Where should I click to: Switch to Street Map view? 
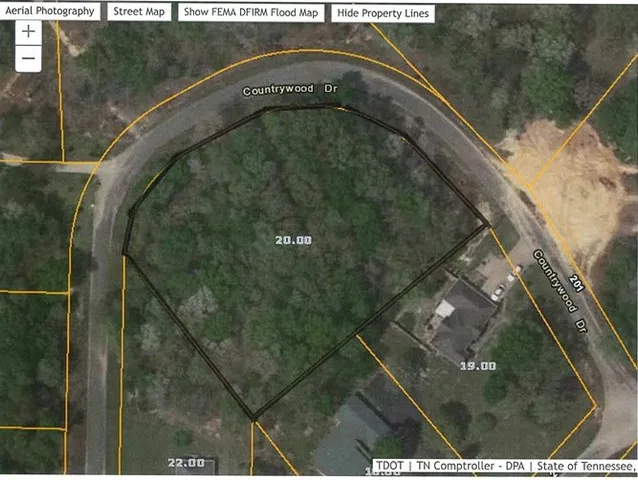(x=139, y=12)
